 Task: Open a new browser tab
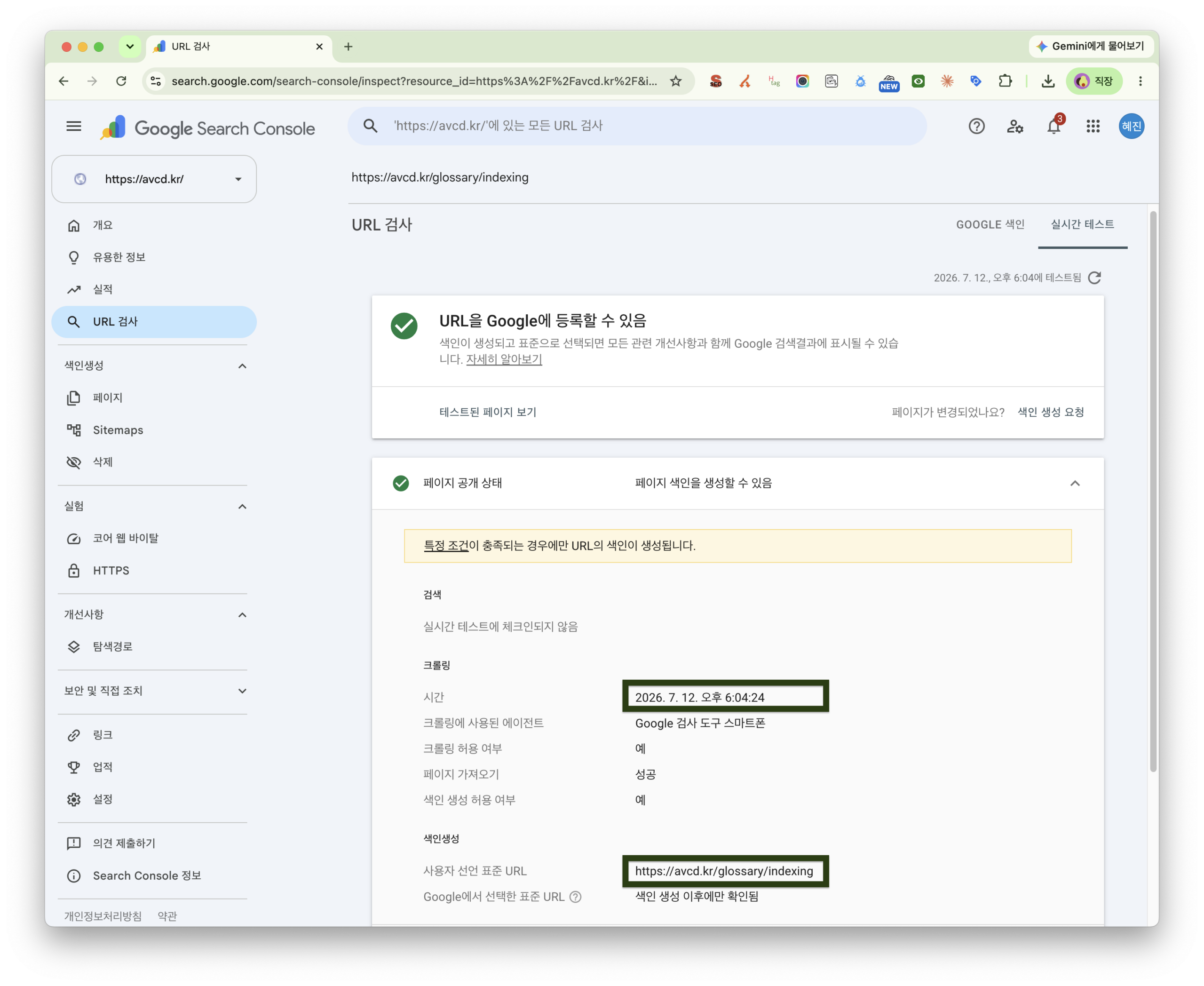[x=348, y=47]
